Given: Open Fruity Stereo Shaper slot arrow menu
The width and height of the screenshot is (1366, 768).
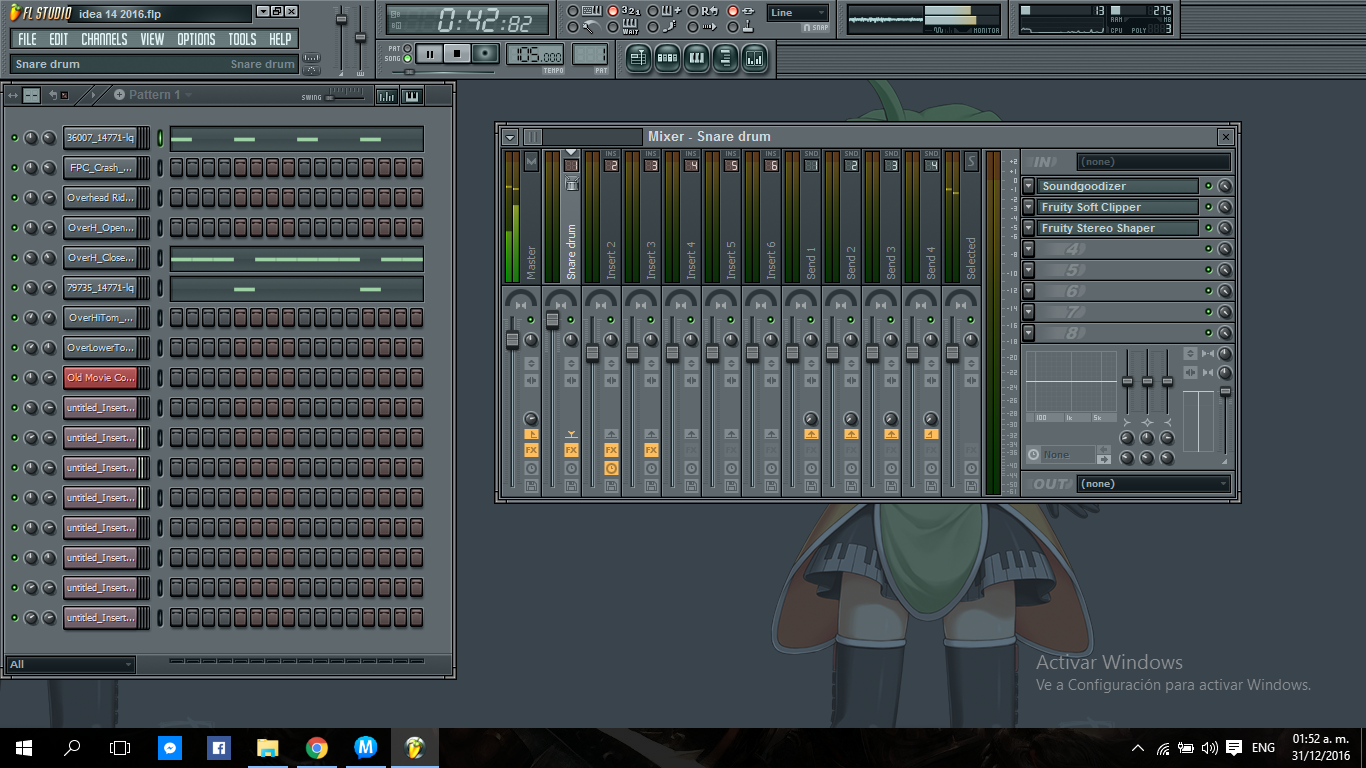Looking at the screenshot, I should point(1028,228).
